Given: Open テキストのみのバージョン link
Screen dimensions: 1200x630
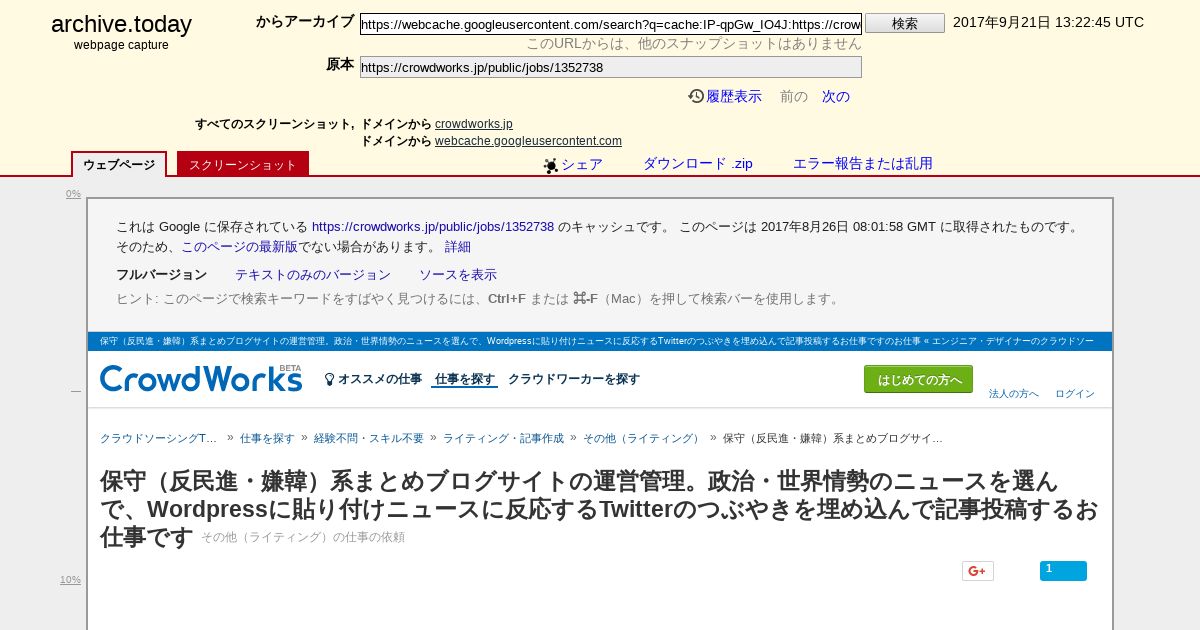Looking at the screenshot, I should tap(313, 275).
